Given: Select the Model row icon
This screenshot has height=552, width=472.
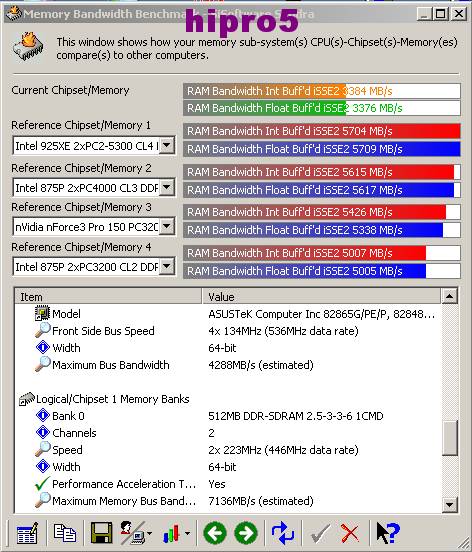Looking at the screenshot, I should tap(42, 313).
